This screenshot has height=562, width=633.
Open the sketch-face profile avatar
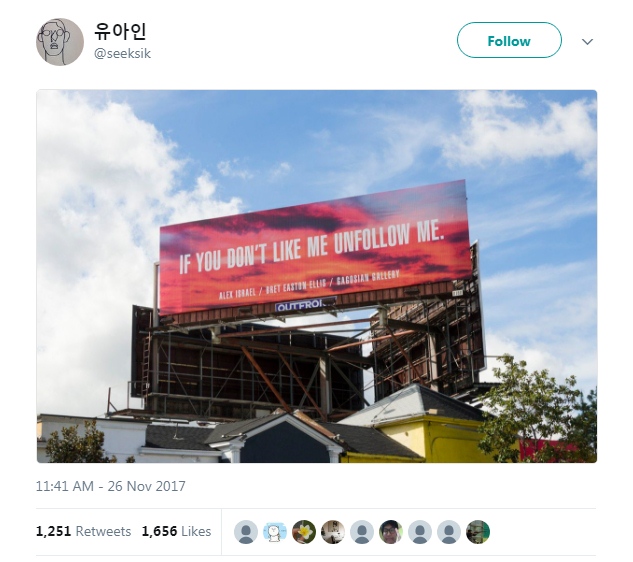click(x=60, y=42)
